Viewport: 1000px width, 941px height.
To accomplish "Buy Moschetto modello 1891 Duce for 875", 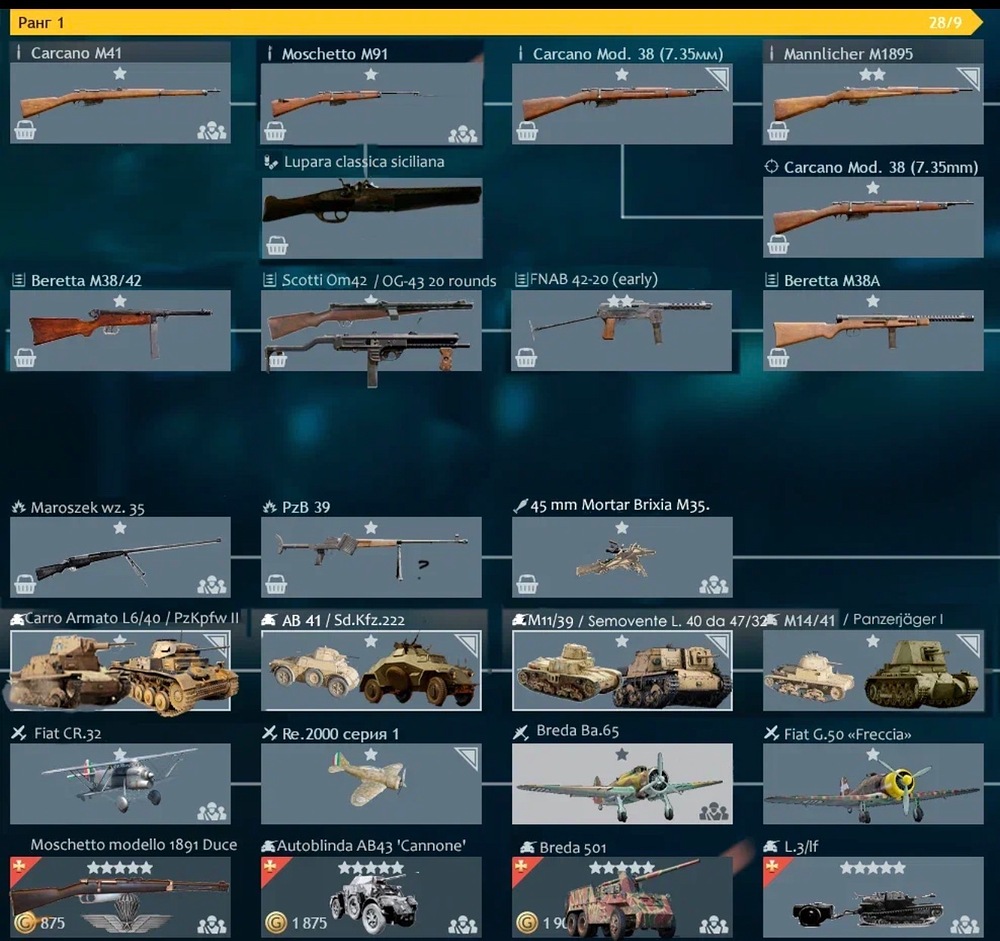I will [40, 922].
